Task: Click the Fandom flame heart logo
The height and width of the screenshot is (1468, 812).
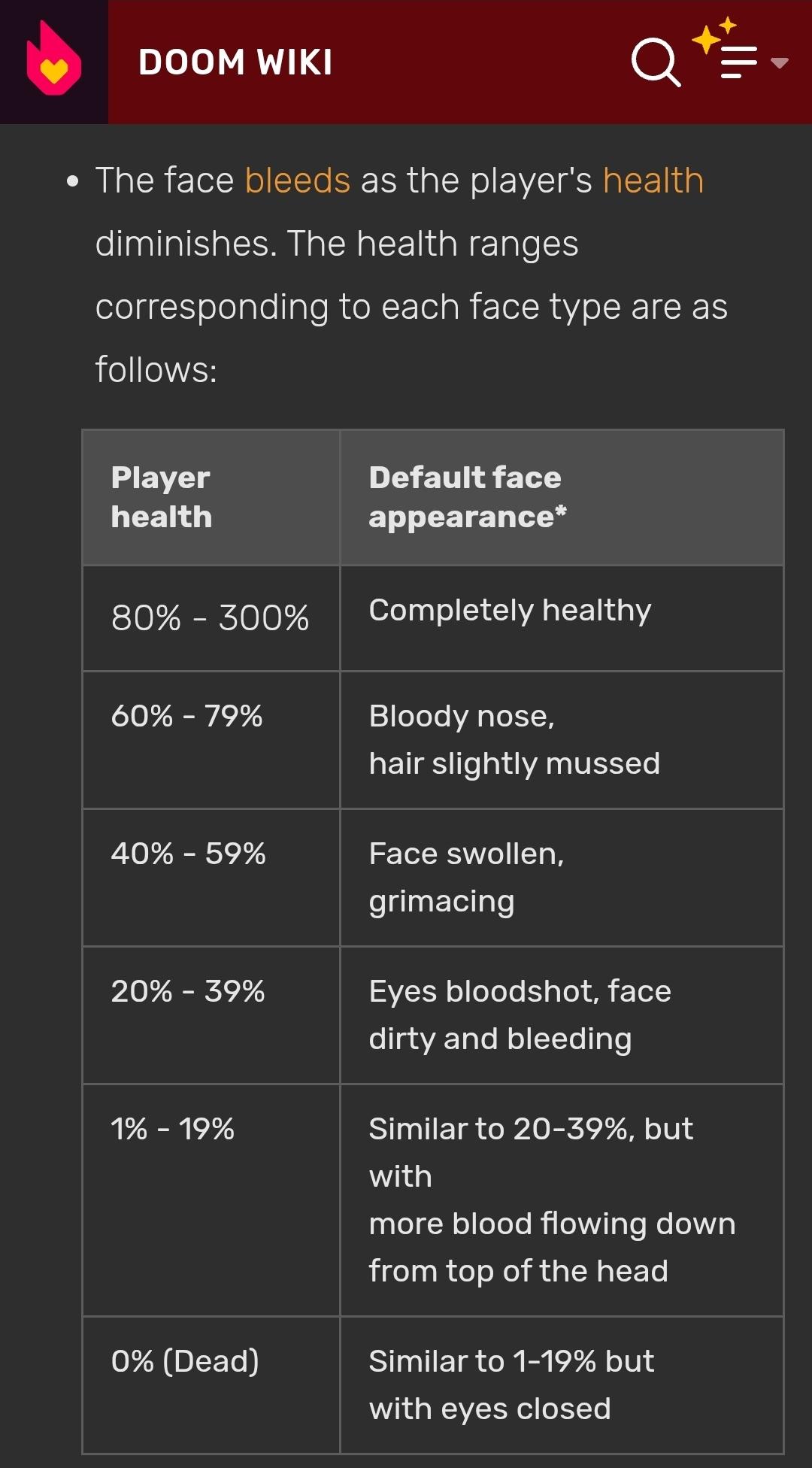Action: coord(53,60)
